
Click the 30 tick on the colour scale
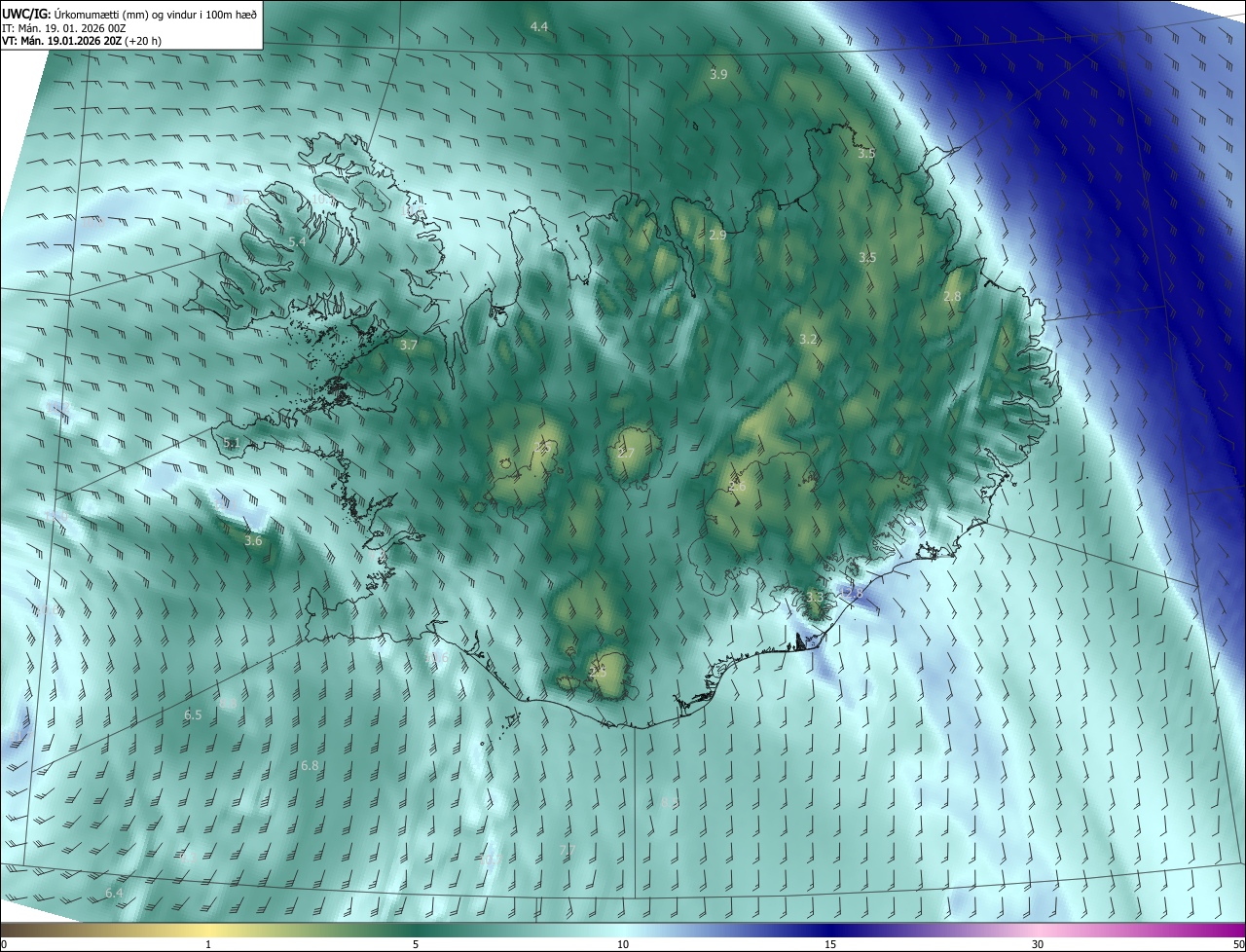point(1038,944)
